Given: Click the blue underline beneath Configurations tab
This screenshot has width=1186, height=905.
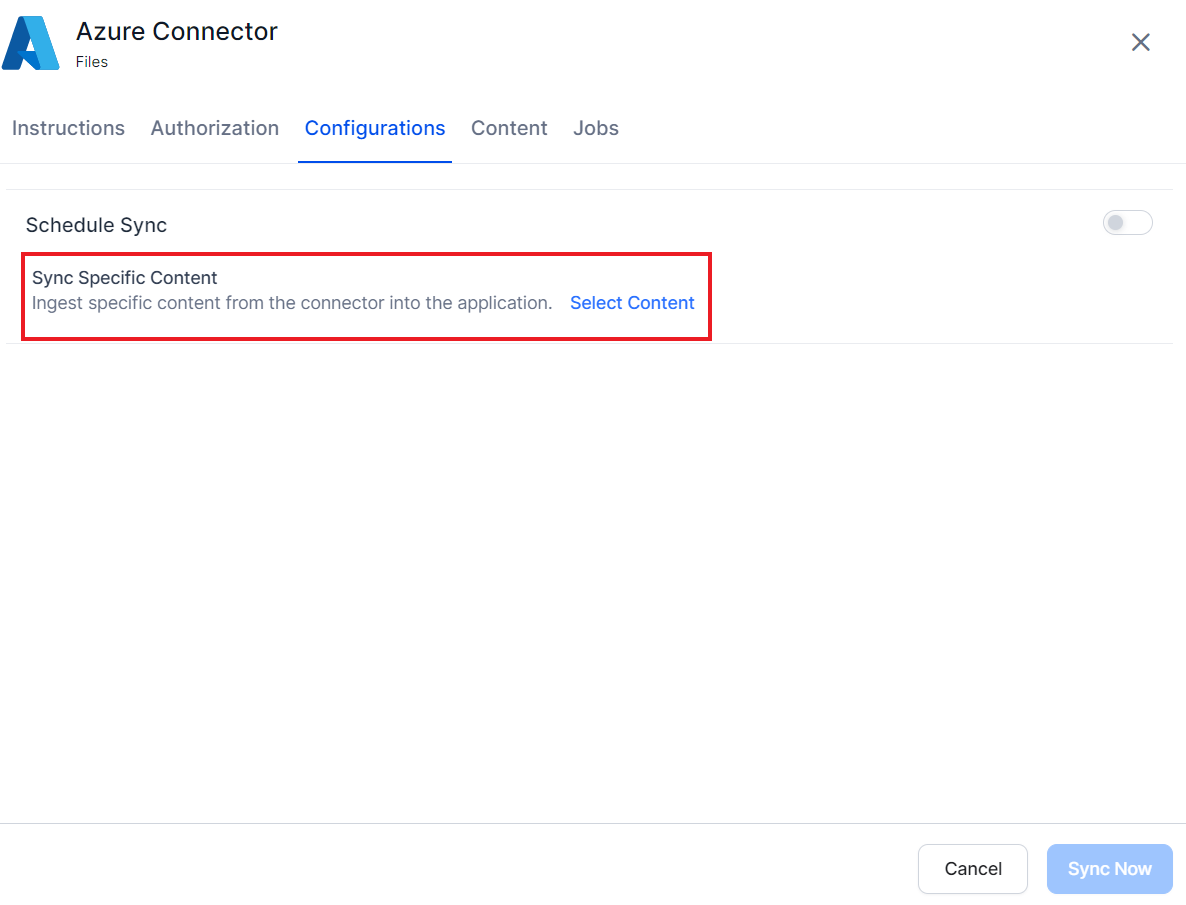Looking at the screenshot, I should [375, 161].
